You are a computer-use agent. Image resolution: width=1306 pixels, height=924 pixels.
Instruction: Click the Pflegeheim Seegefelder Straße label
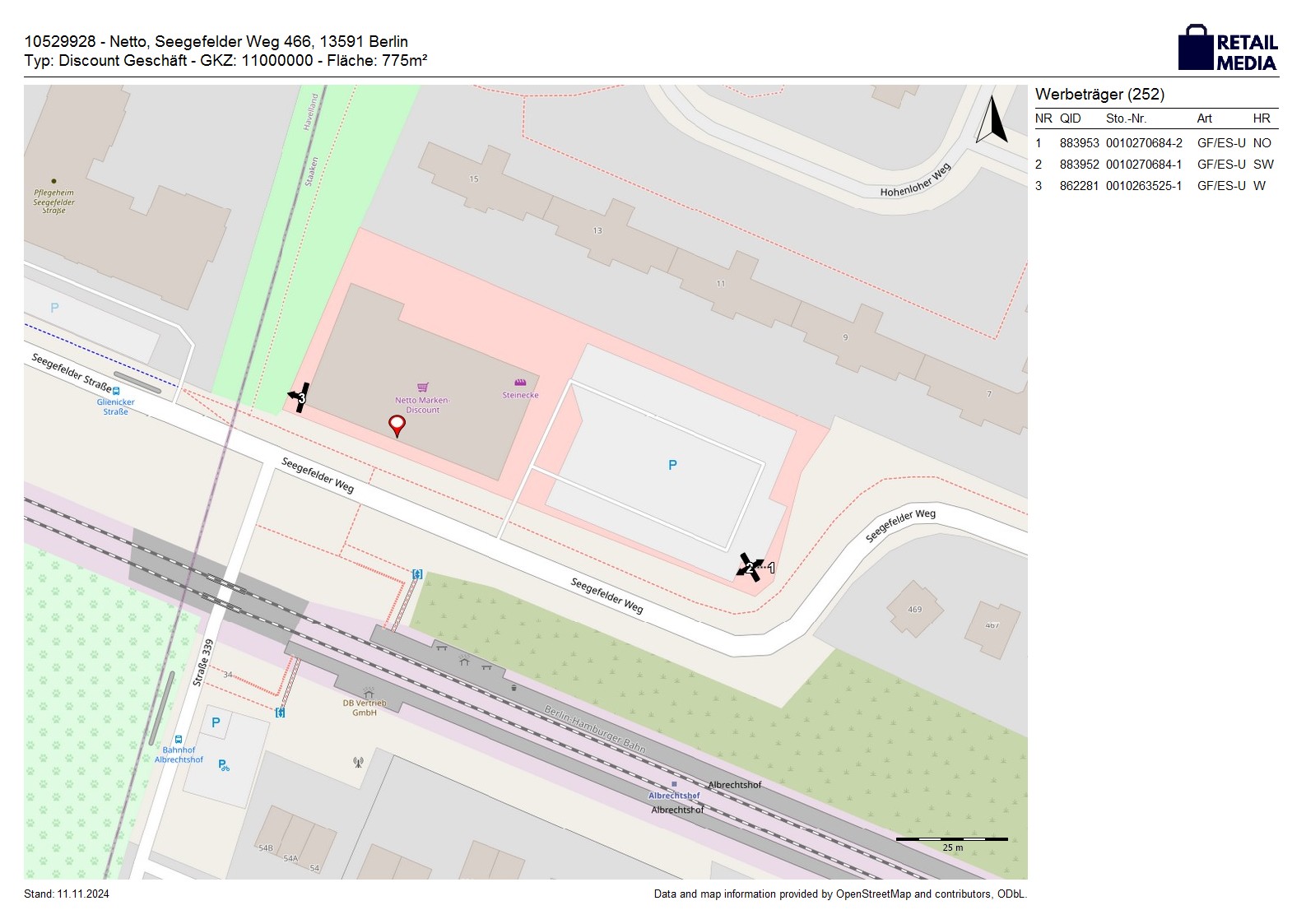pos(53,202)
